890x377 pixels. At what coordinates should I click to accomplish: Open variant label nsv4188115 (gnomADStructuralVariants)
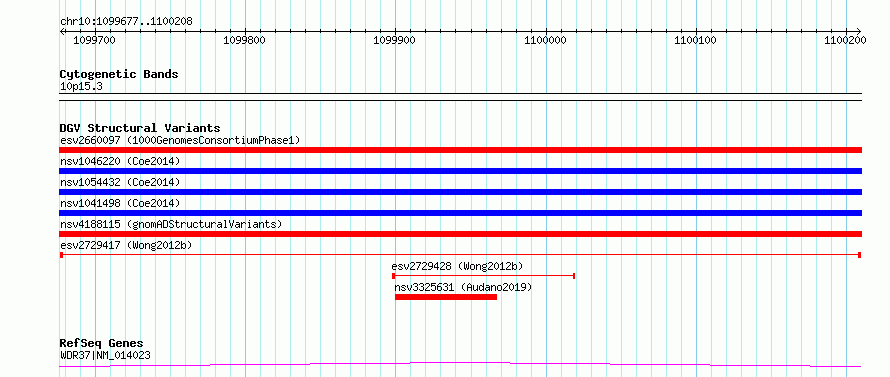click(171, 224)
